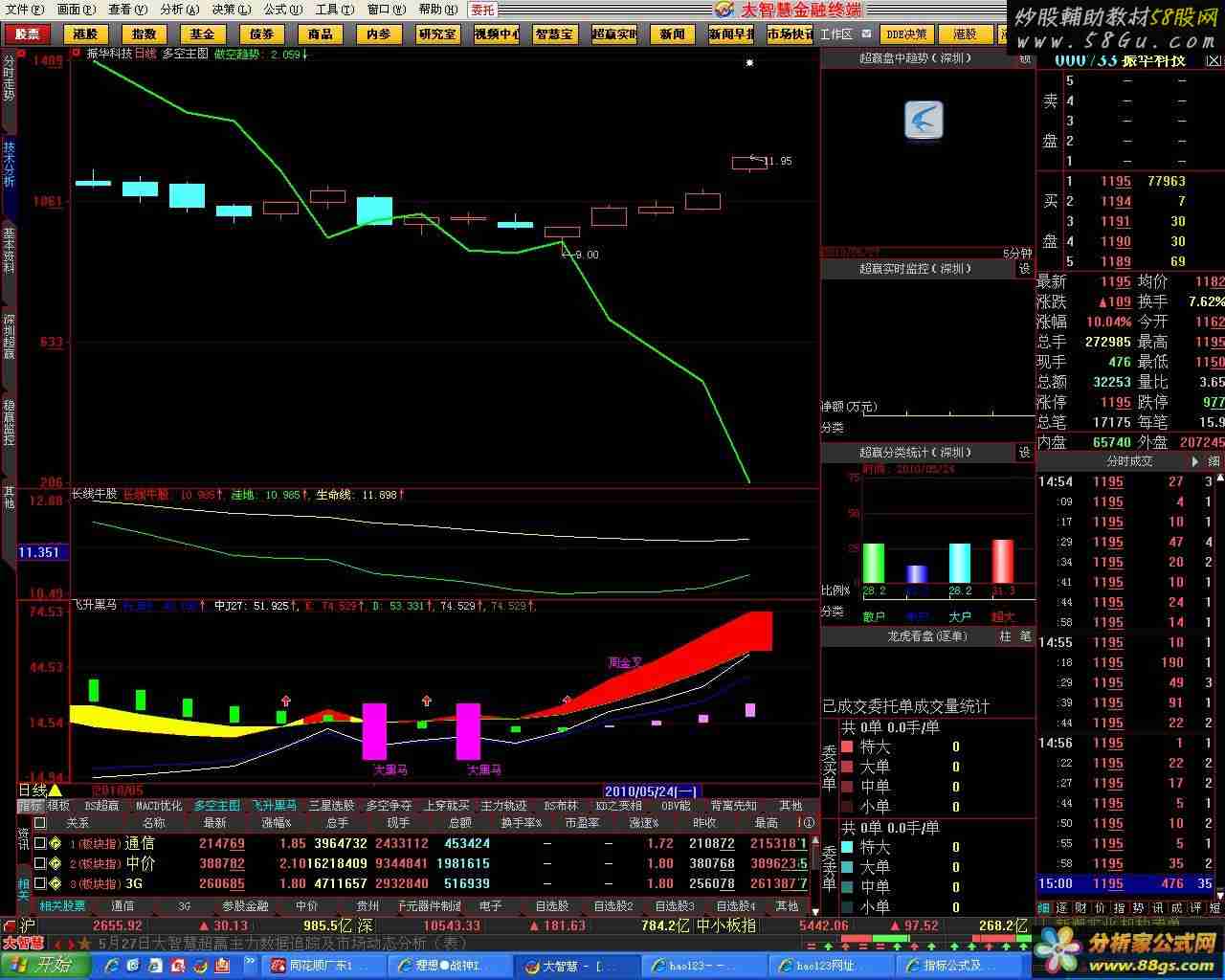This screenshot has height=980, width=1225.
Task: Select the 基本资料 left sidebar tab
Action: click(9, 251)
